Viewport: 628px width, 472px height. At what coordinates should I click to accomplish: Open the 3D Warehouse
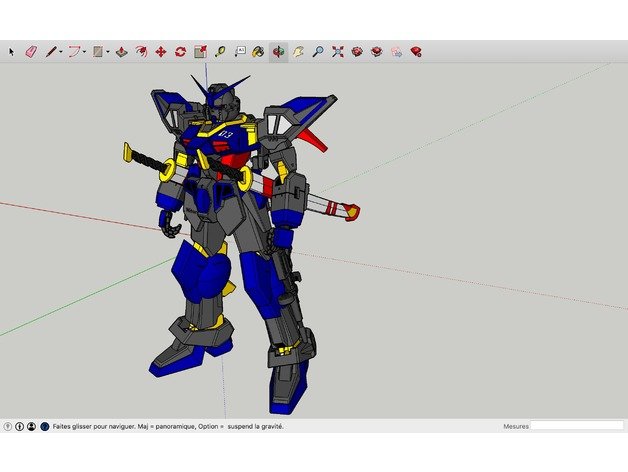coord(357,51)
